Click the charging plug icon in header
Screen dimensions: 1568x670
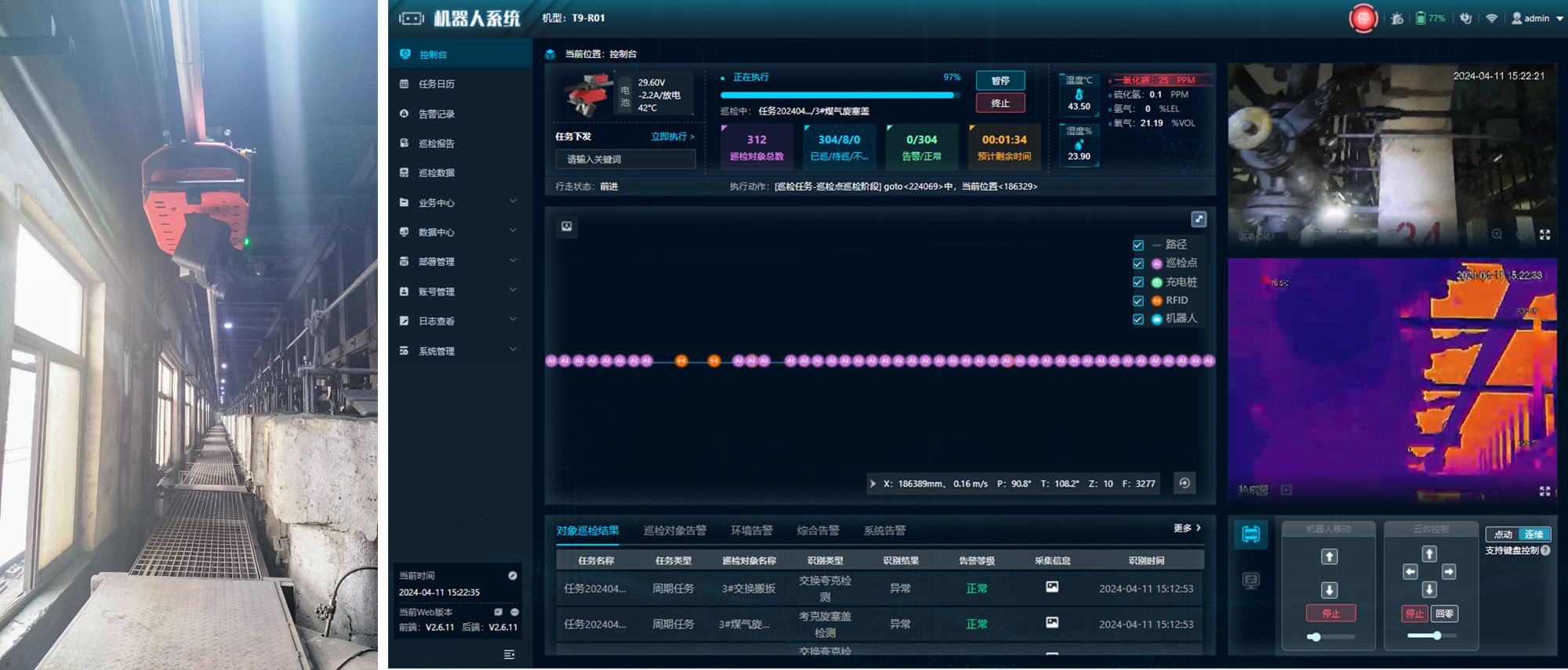pos(1465,18)
